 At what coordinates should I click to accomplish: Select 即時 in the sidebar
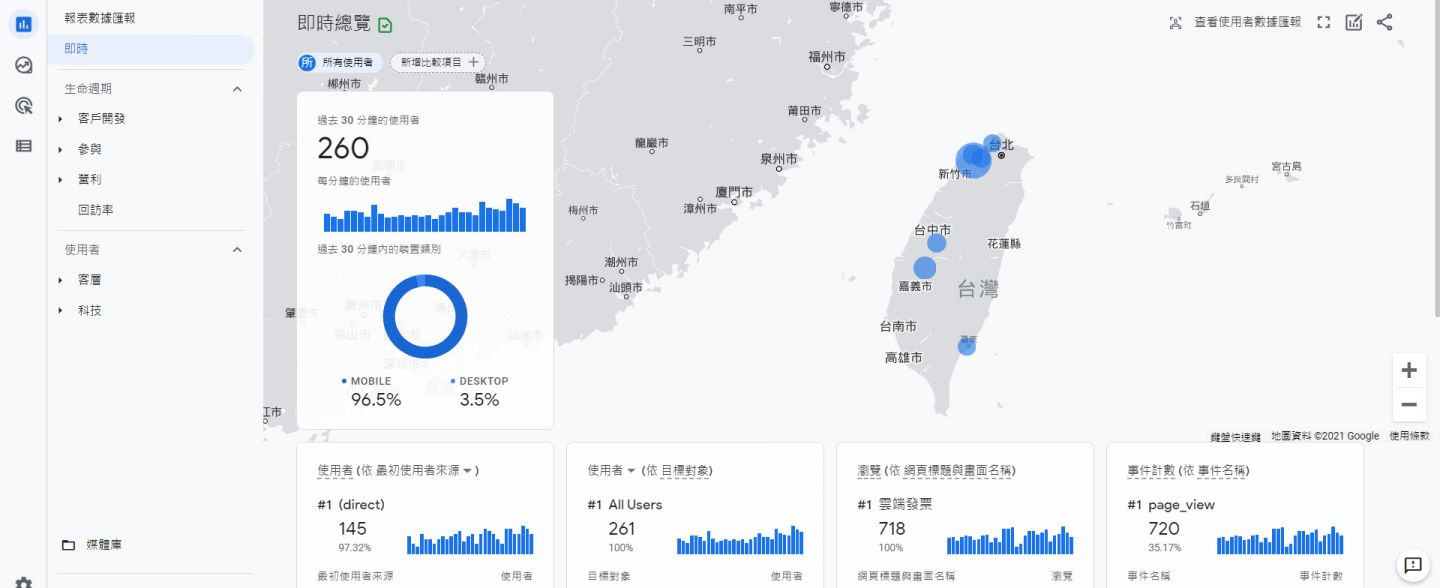tap(151, 49)
